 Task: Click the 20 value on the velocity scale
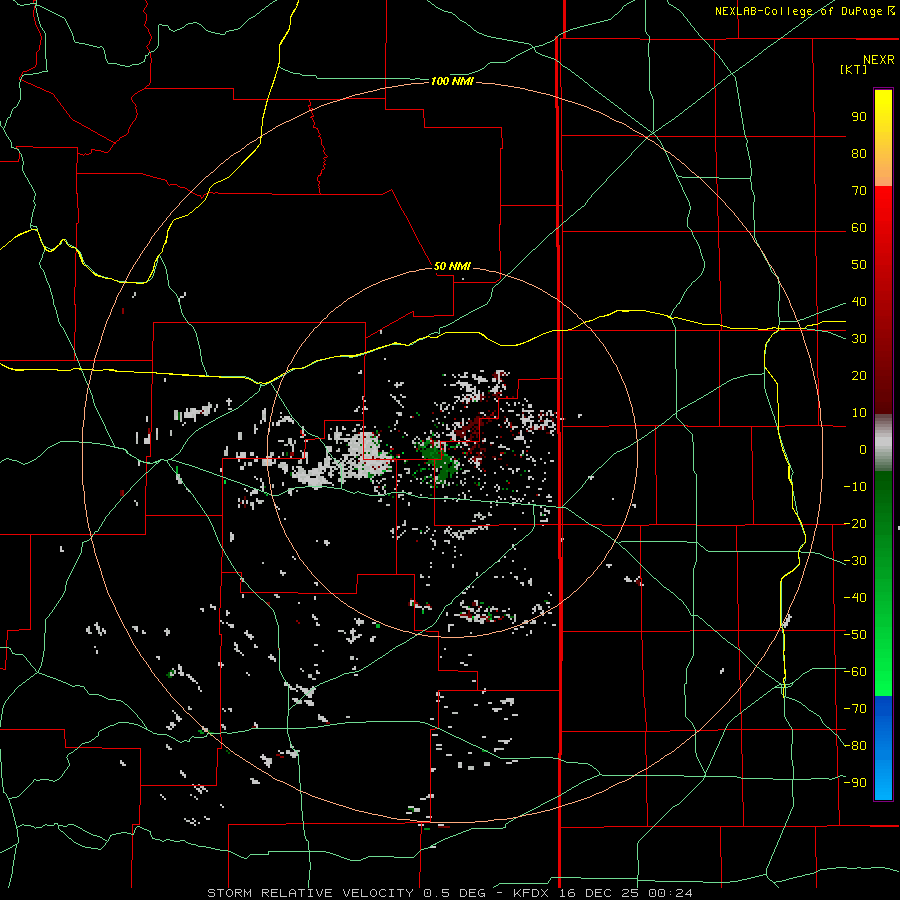(859, 376)
